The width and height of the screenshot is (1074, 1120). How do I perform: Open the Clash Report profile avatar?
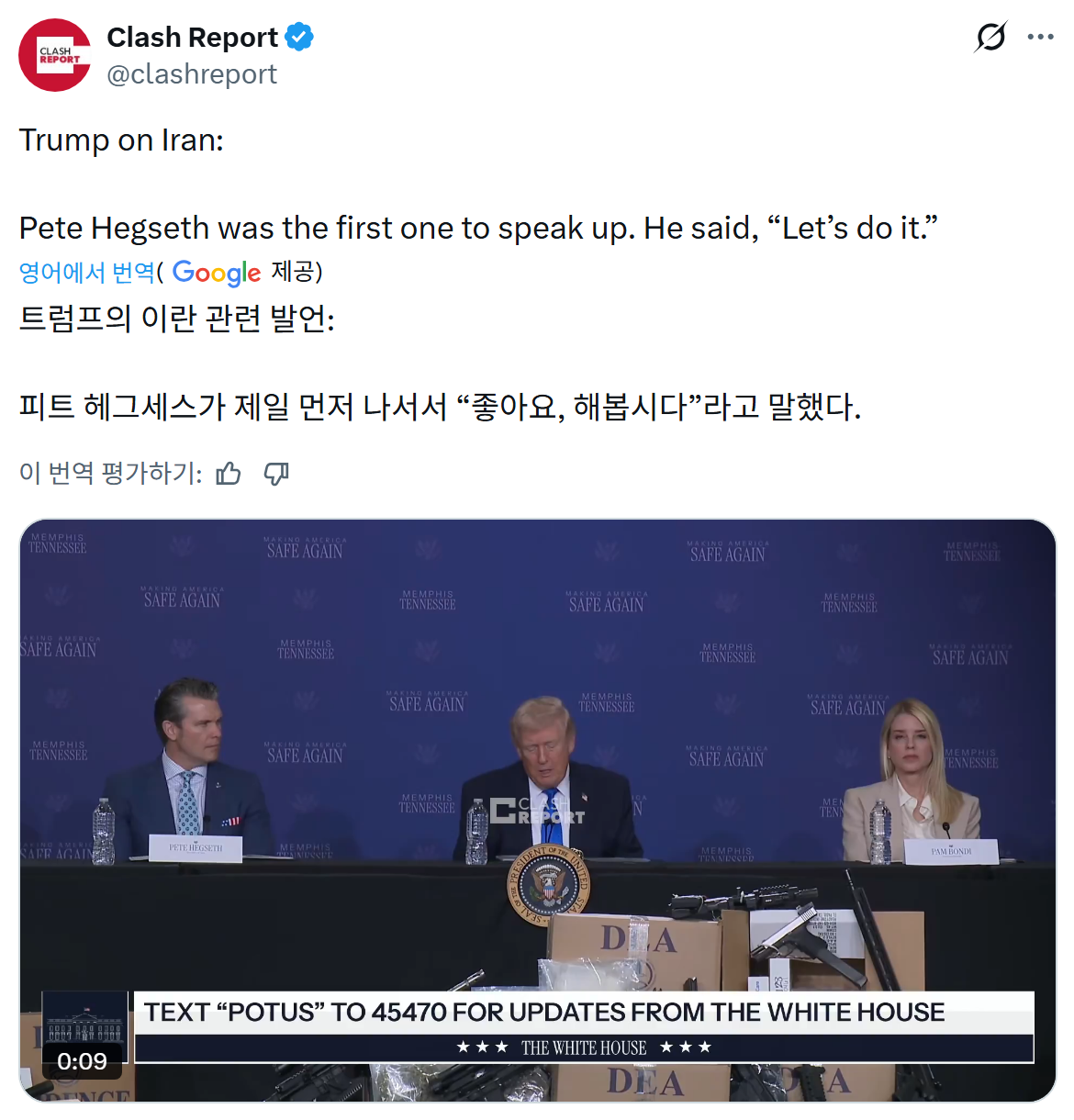[55, 55]
